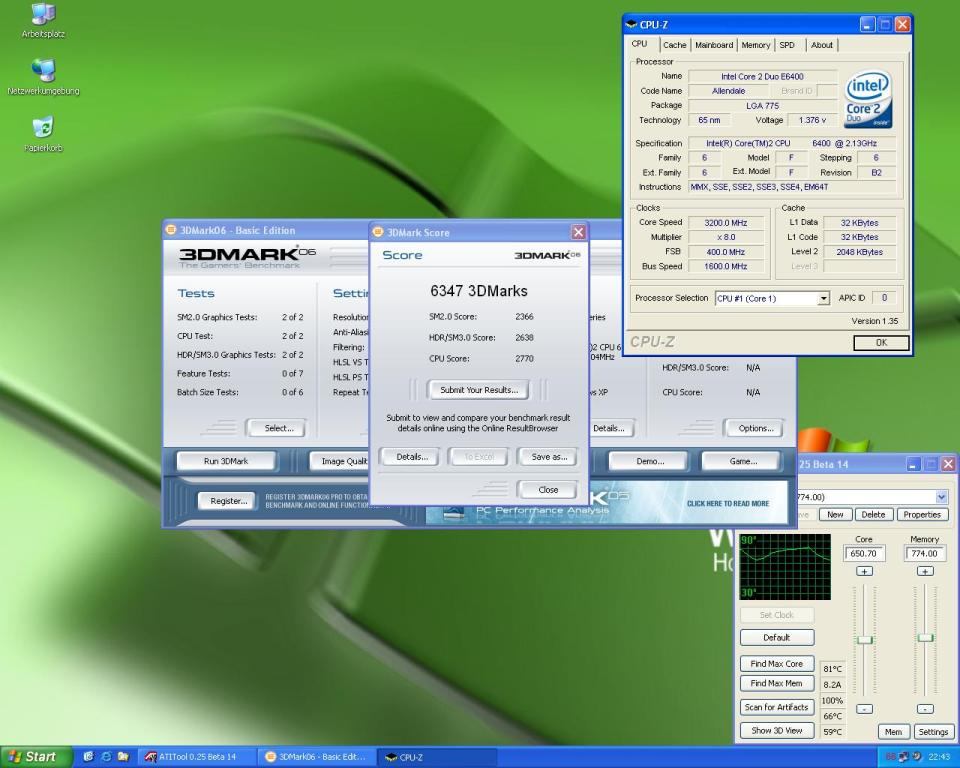Click the Game button in 3DMark06
The image size is (960, 768).
[x=743, y=461]
